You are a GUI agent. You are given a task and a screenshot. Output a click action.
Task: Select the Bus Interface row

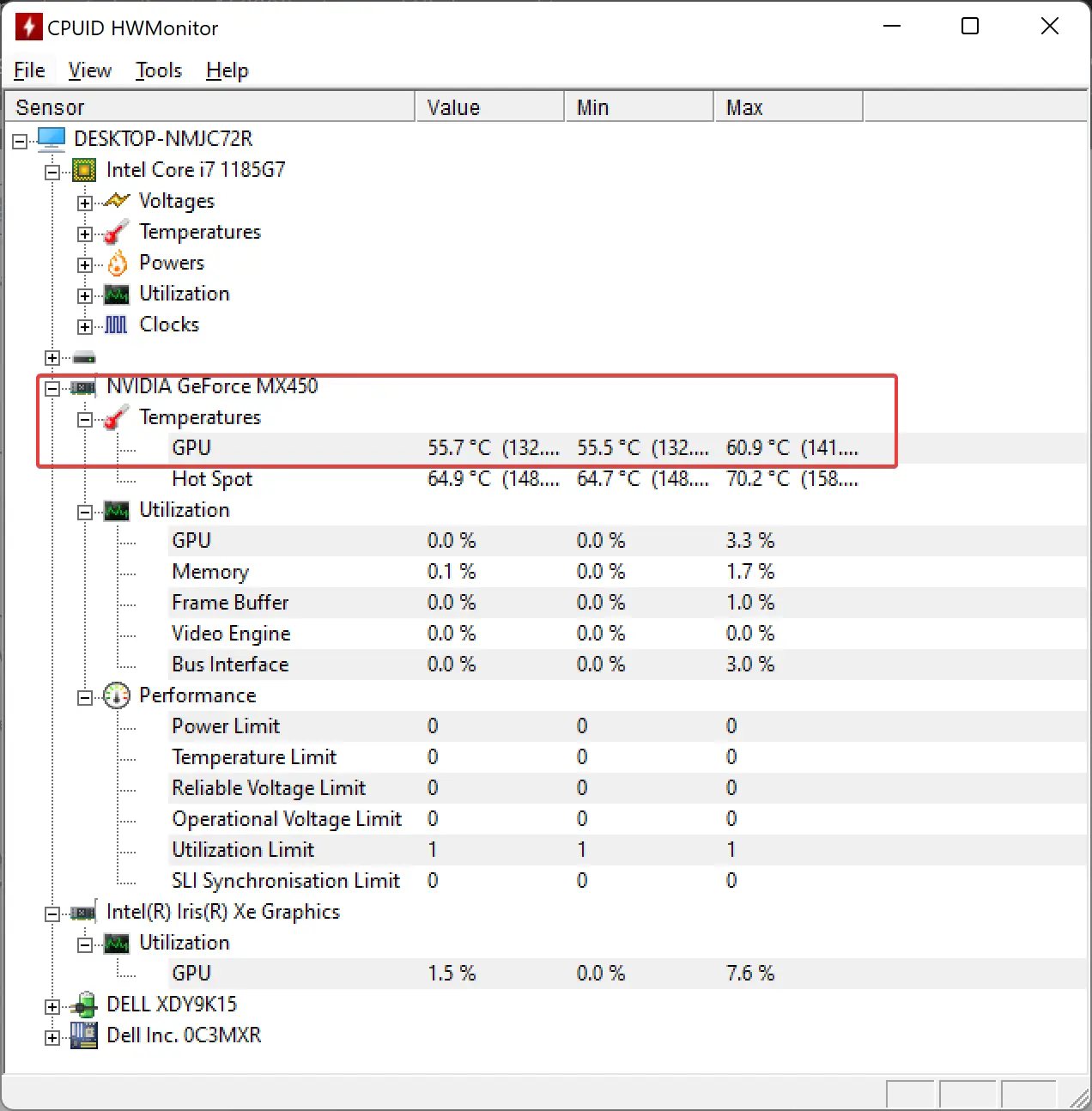628,665
